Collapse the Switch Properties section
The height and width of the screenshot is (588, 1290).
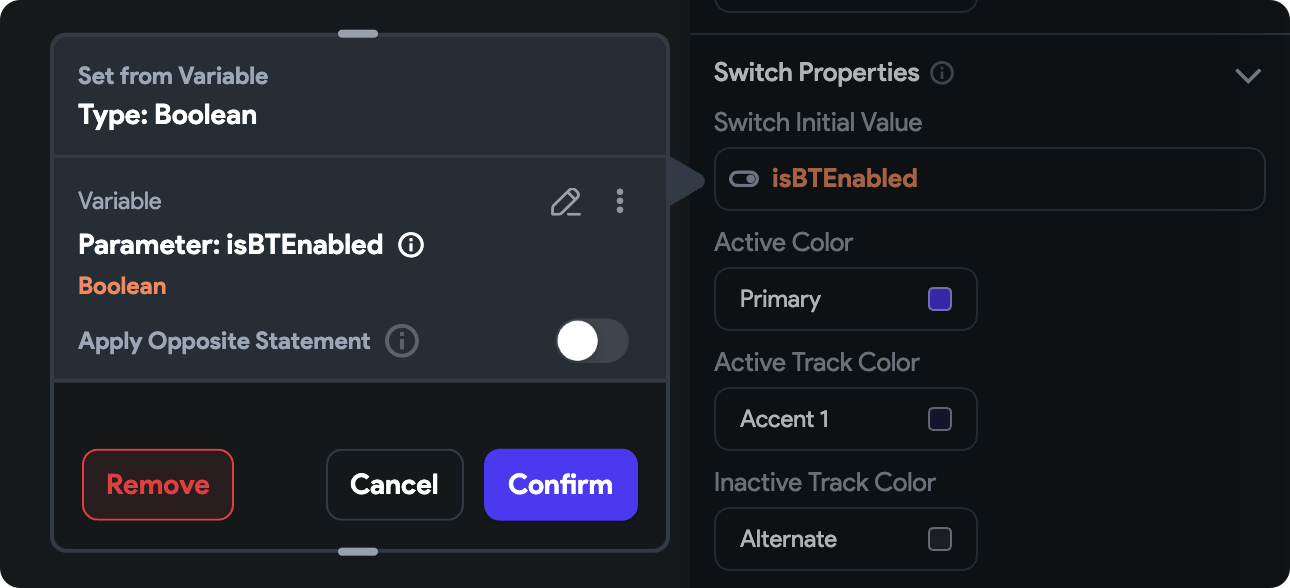pos(1247,75)
